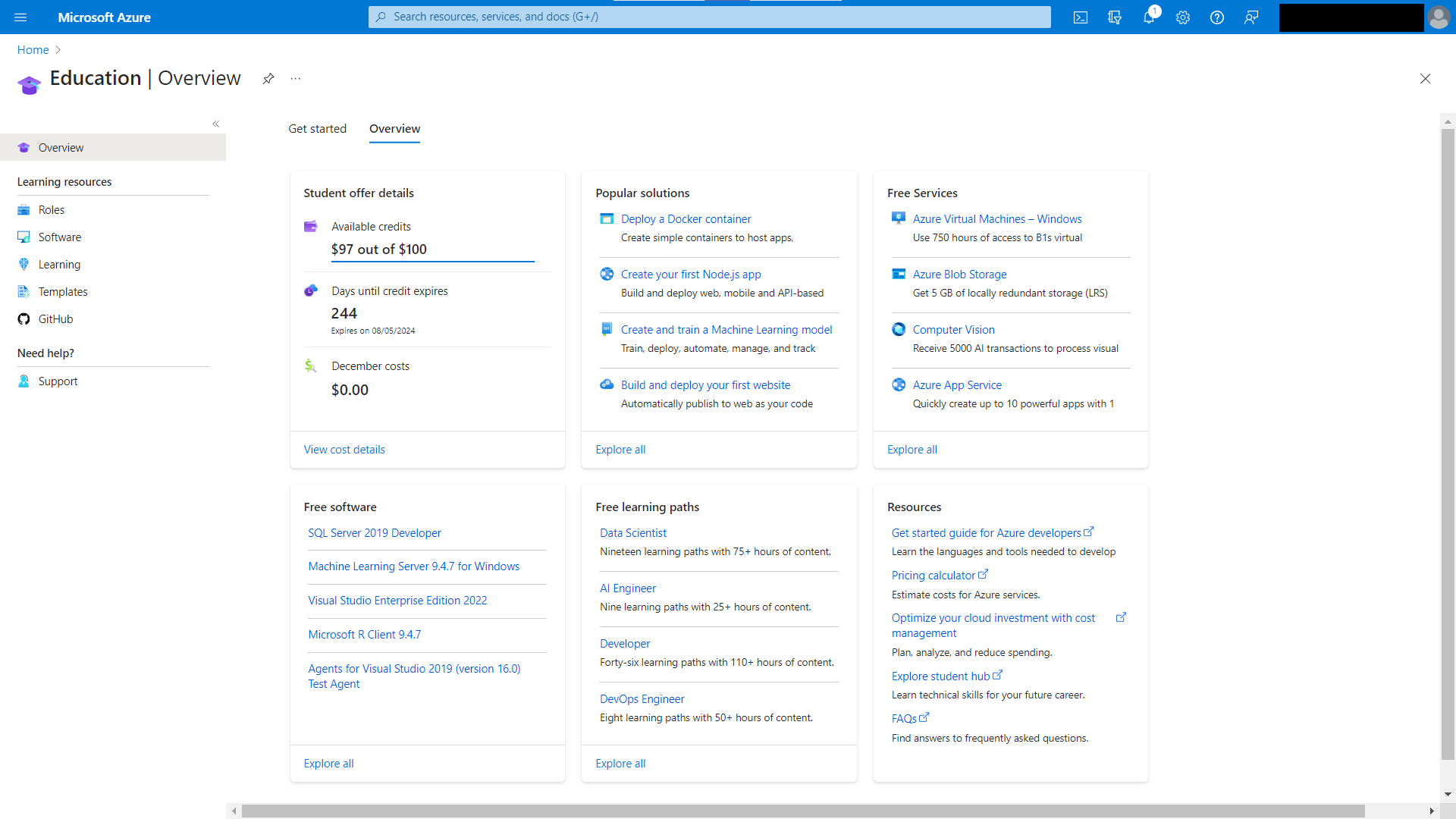Open SQL Server 2019 Developer
1456x819 pixels.
coord(375,533)
